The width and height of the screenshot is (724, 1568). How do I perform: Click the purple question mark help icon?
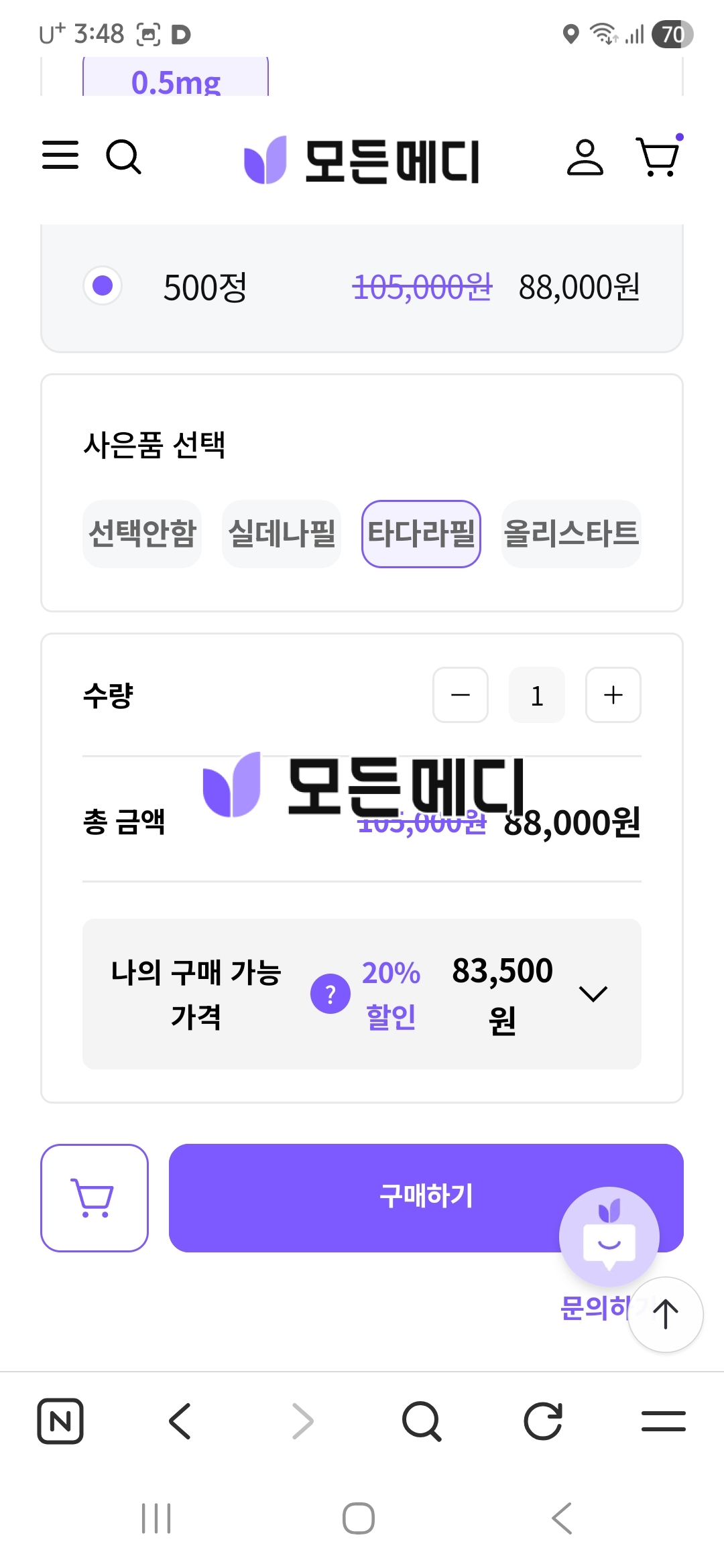330,994
